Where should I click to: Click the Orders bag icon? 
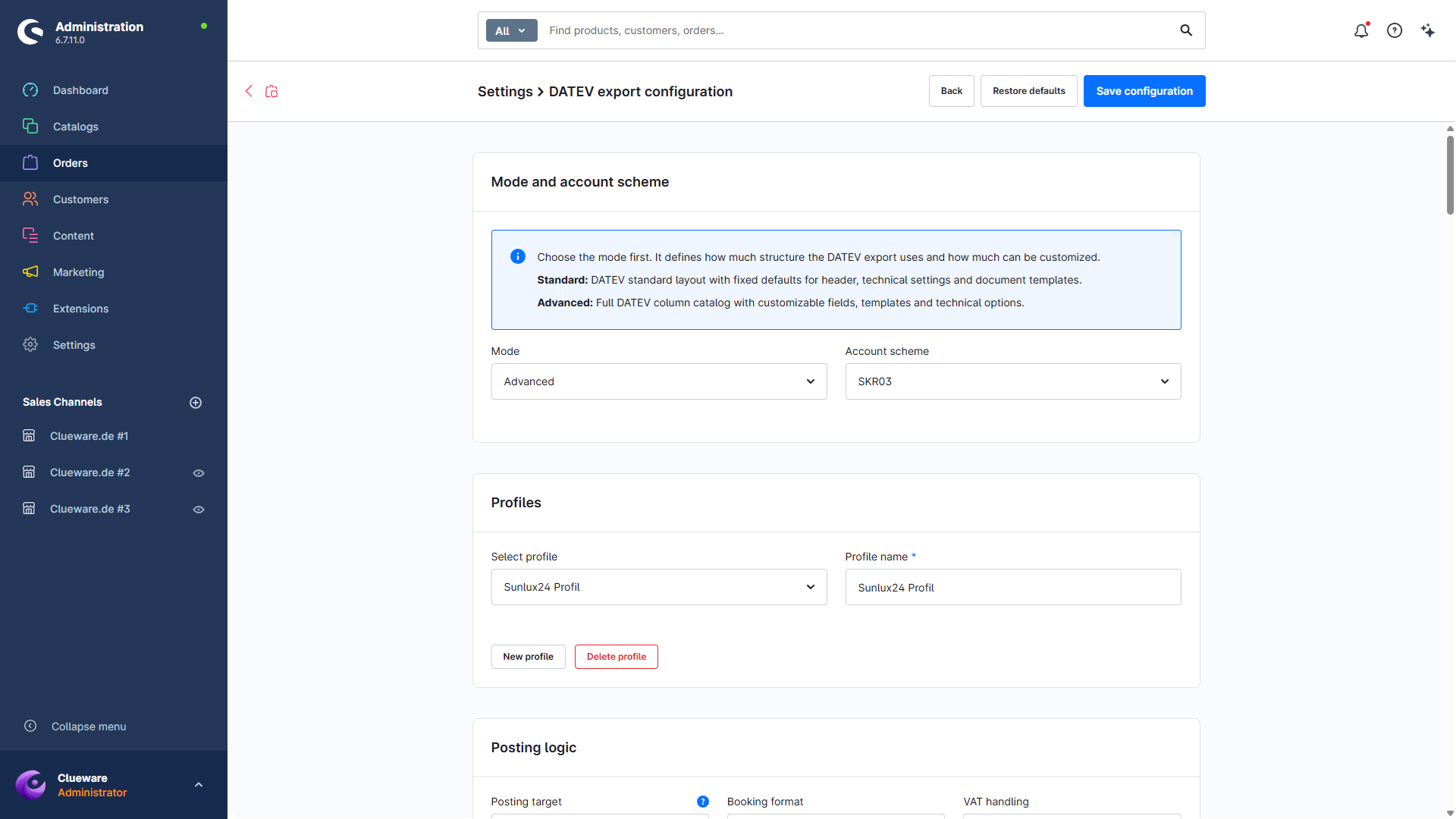[30, 163]
